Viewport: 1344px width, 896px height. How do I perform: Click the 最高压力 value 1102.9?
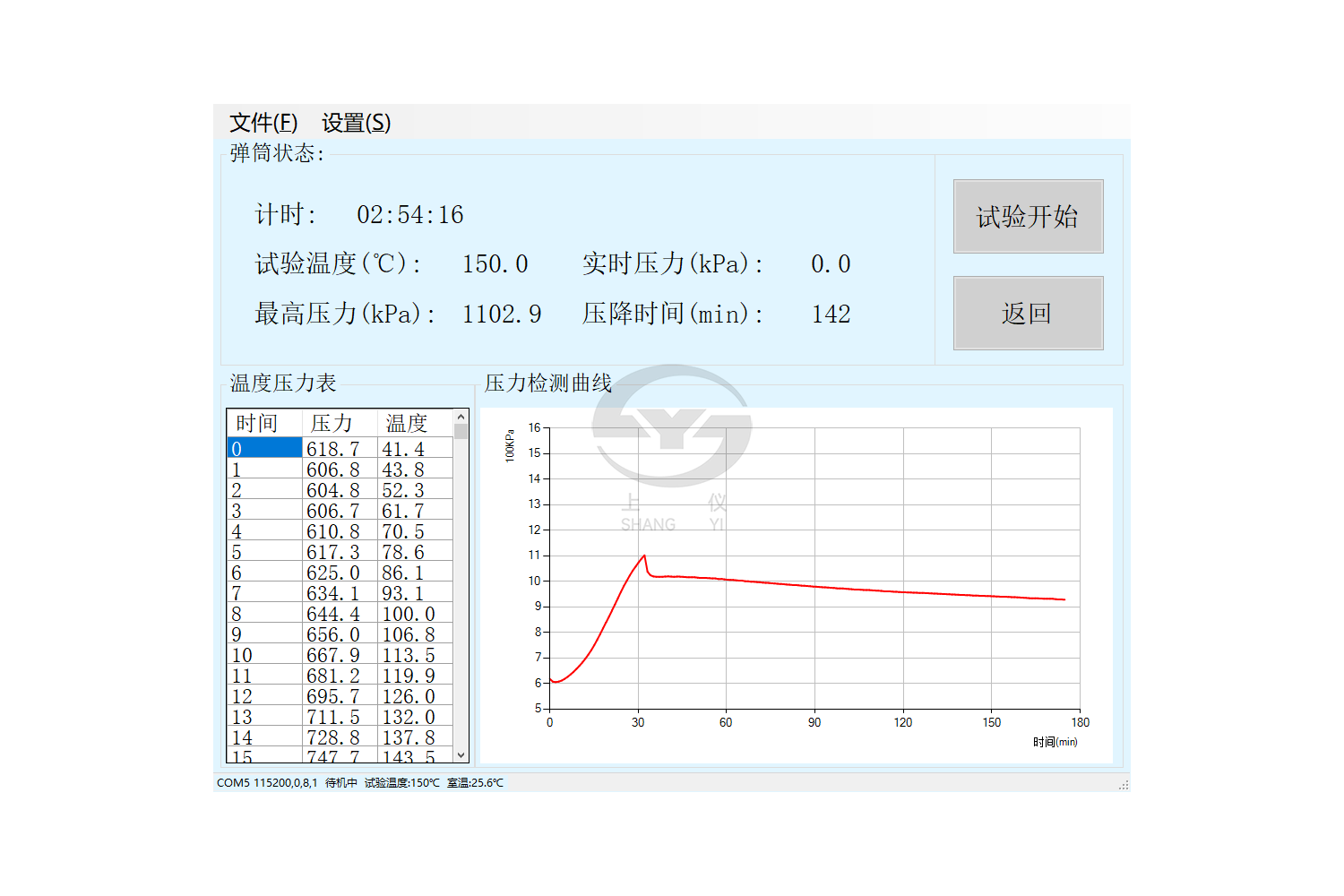point(501,314)
